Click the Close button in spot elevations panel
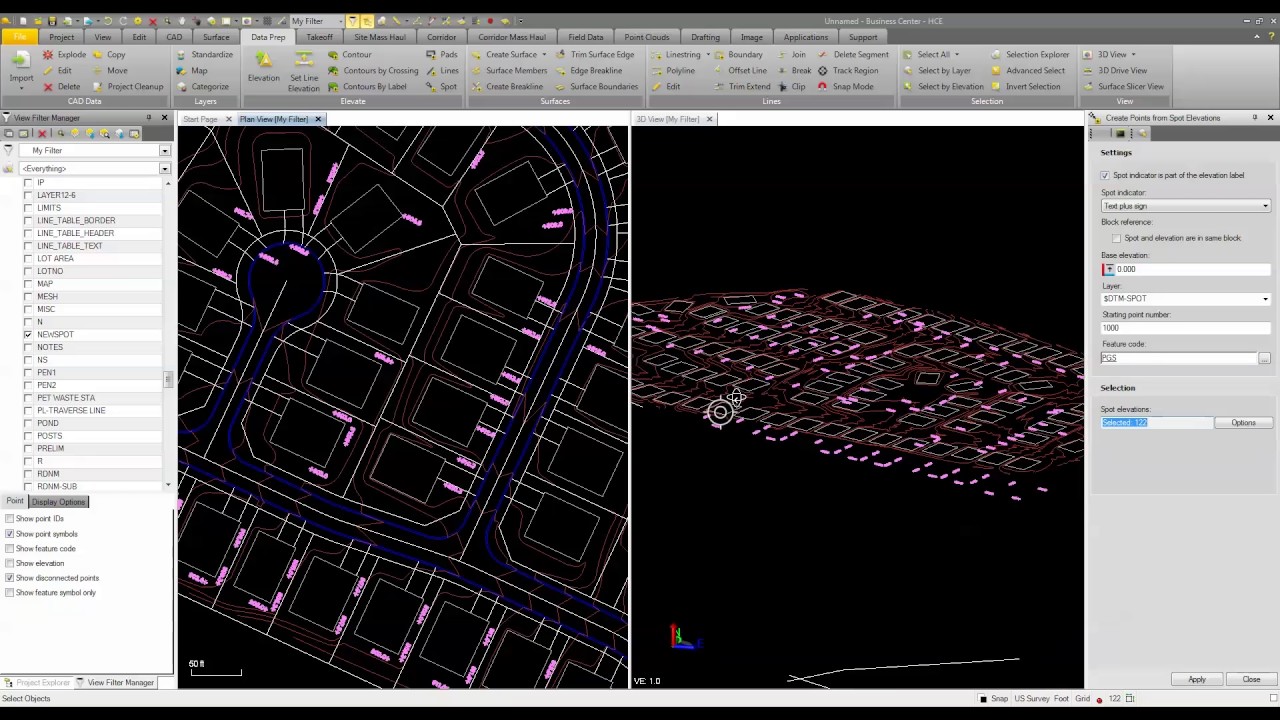This screenshot has height=720, width=1280. point(1251,680)
